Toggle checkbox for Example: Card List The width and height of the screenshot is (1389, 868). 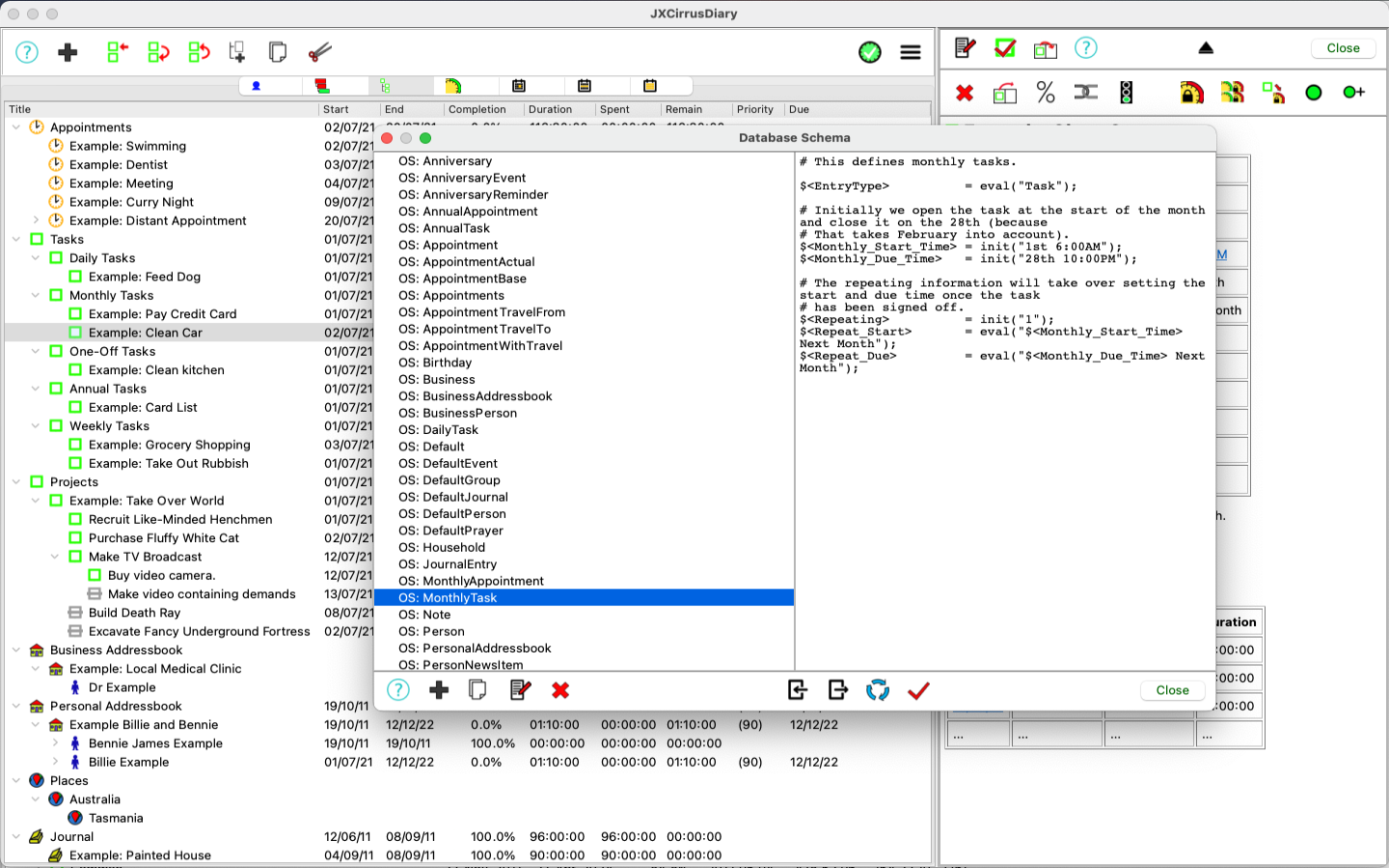click(x=75, y=407)
